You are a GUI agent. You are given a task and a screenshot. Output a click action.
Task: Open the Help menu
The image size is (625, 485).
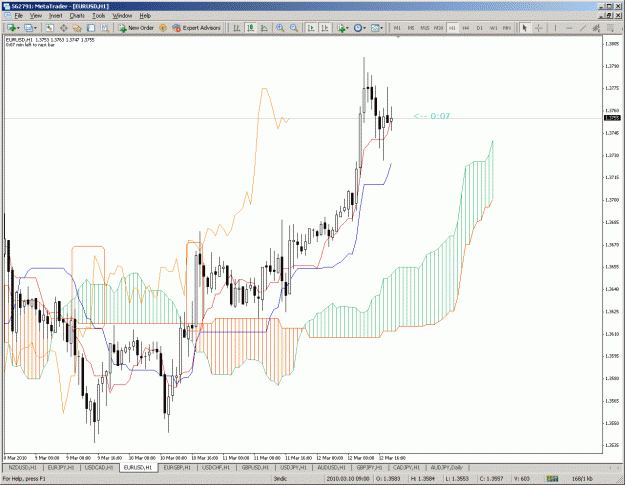145,16
